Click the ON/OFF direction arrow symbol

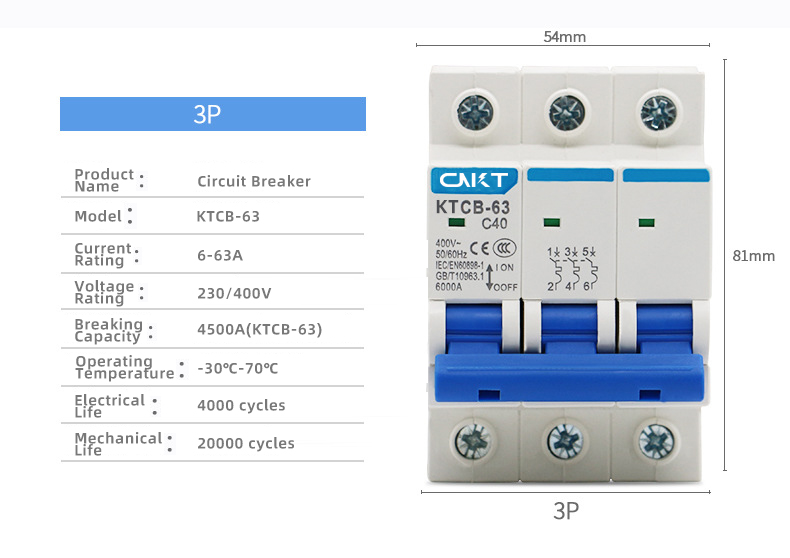489,276
